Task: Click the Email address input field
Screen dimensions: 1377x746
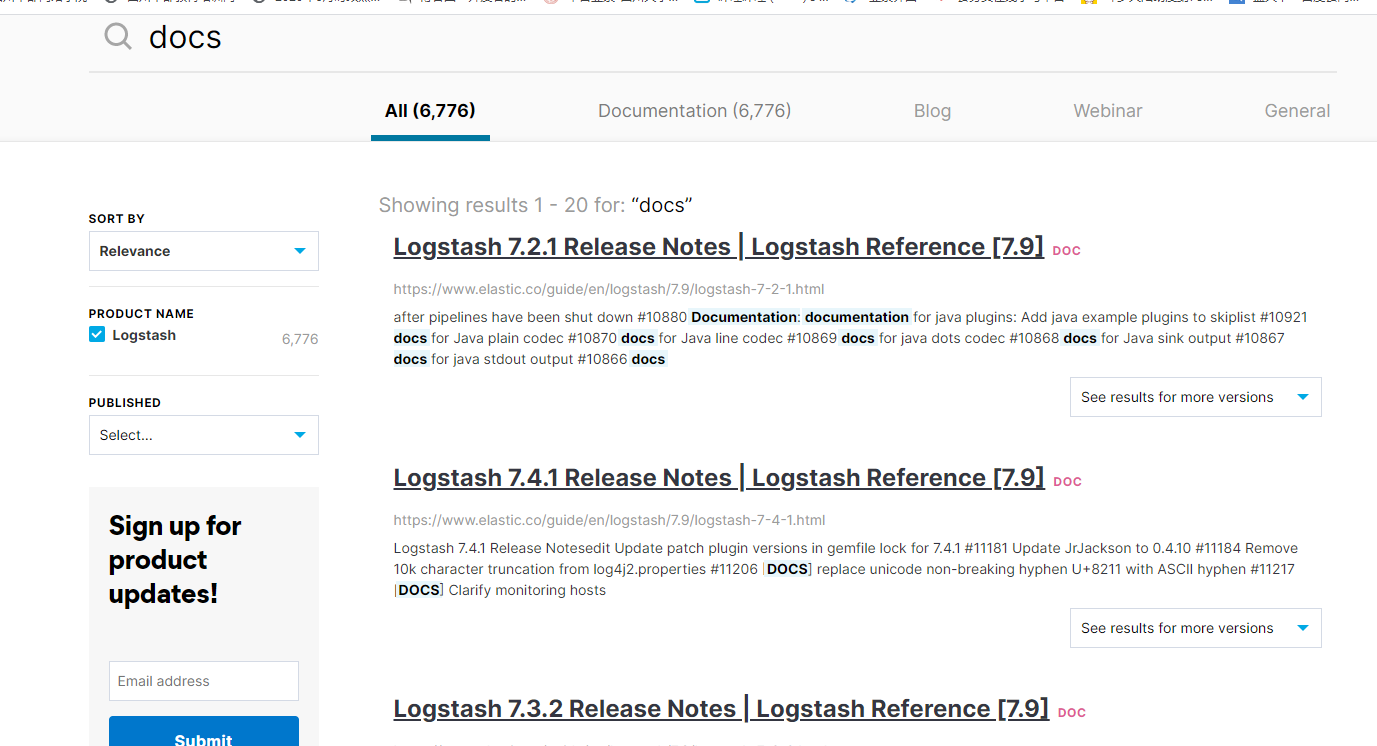Action: (204, 681)
